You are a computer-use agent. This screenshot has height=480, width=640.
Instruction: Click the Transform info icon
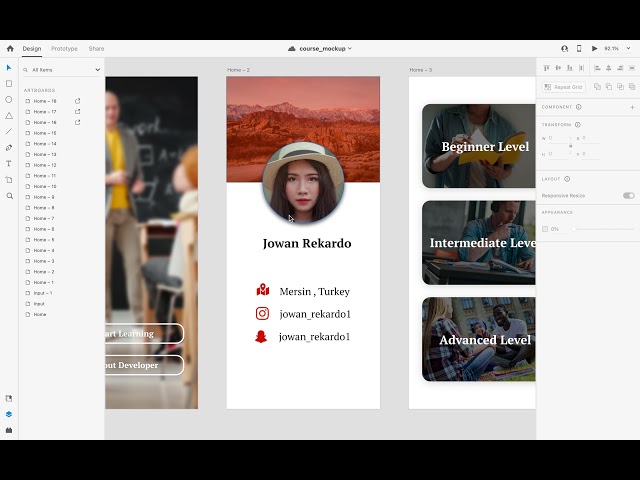578,124
